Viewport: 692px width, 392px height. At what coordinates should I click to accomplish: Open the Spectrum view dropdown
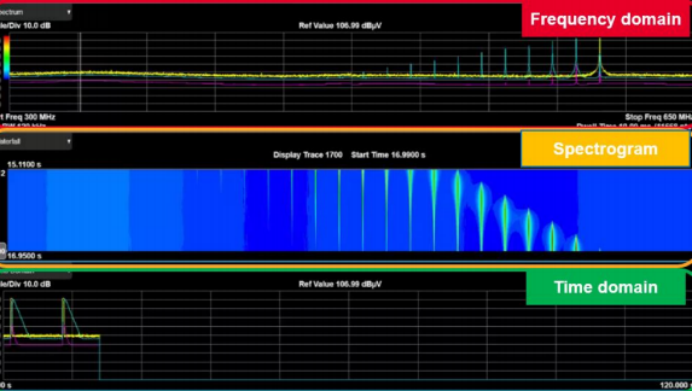35,12
